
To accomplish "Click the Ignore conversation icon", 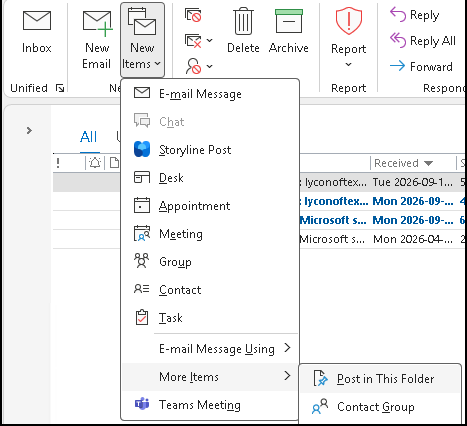I will click(193, 15).
